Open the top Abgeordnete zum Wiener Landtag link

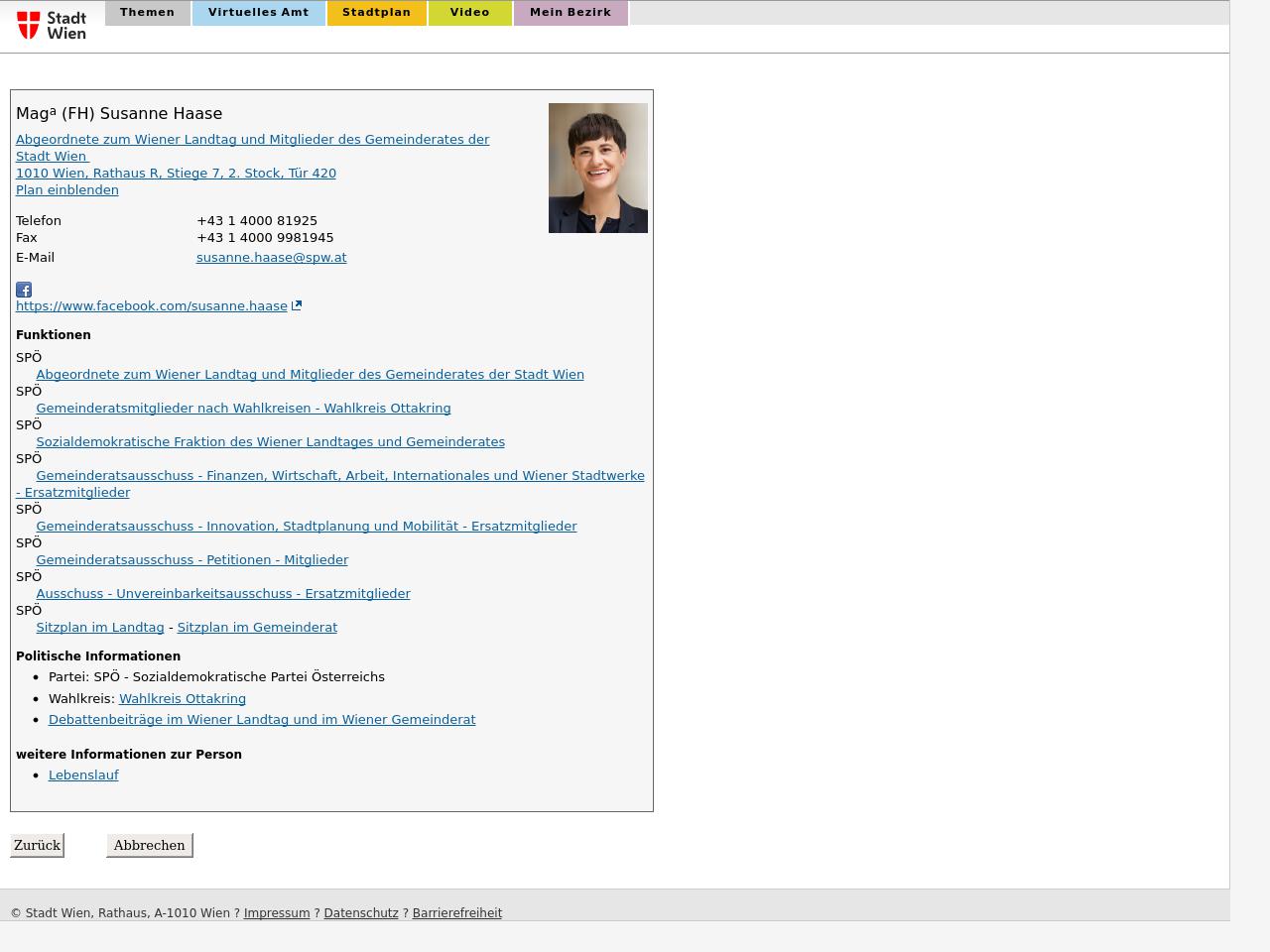(252, 148)
